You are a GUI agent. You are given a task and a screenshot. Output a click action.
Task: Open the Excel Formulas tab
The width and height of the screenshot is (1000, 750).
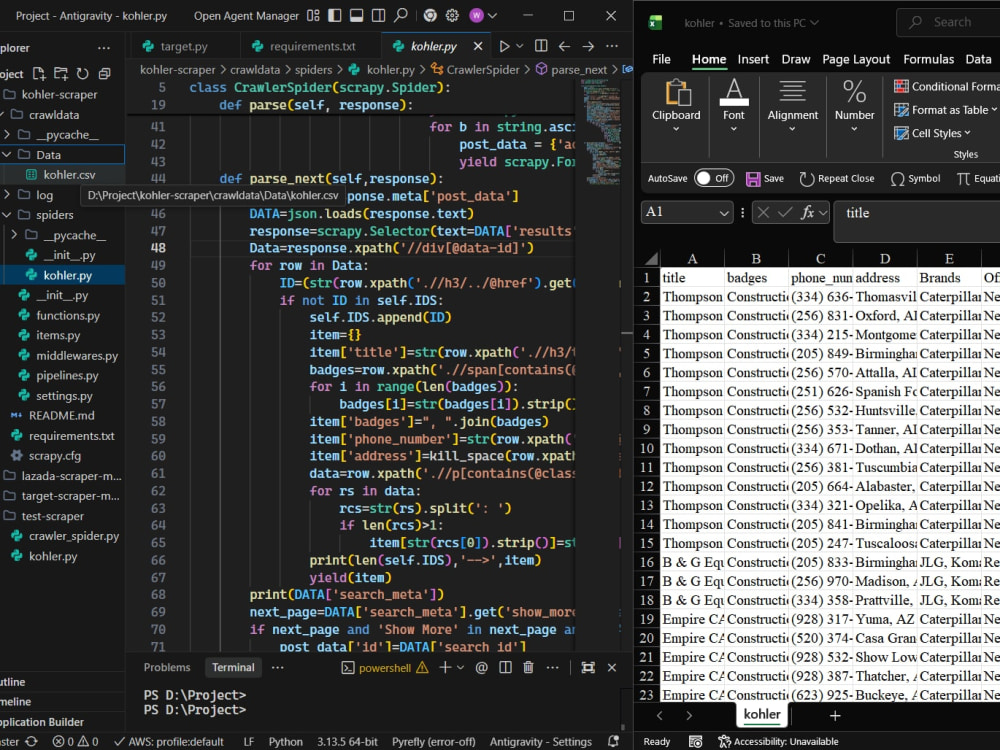[929, 59]
